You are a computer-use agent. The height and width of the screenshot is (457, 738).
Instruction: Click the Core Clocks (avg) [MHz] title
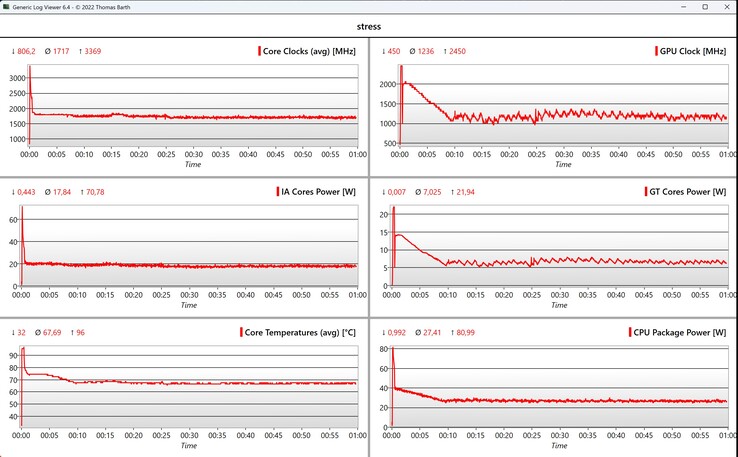tap(310, 51)
